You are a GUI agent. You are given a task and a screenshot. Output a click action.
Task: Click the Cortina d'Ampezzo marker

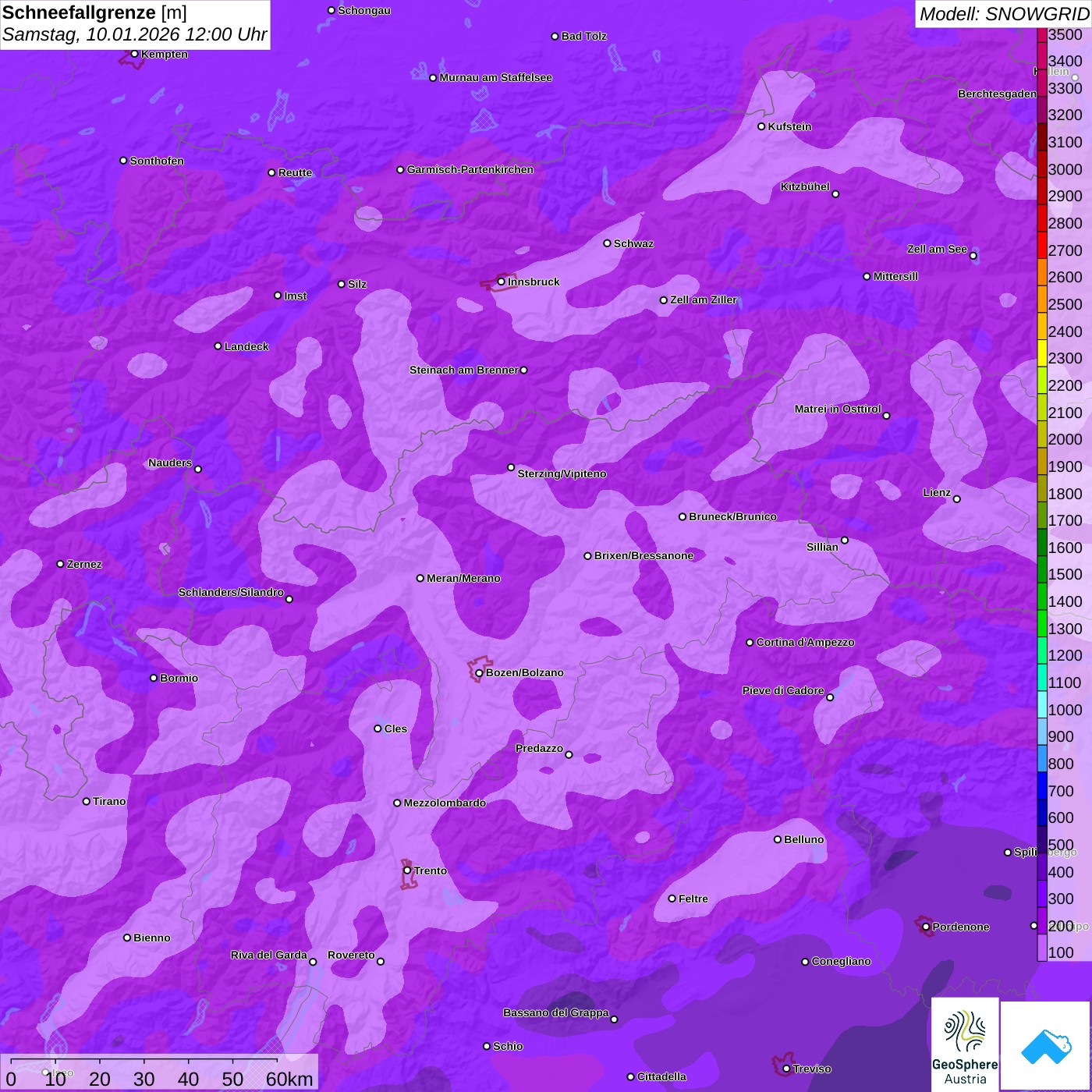750,643
